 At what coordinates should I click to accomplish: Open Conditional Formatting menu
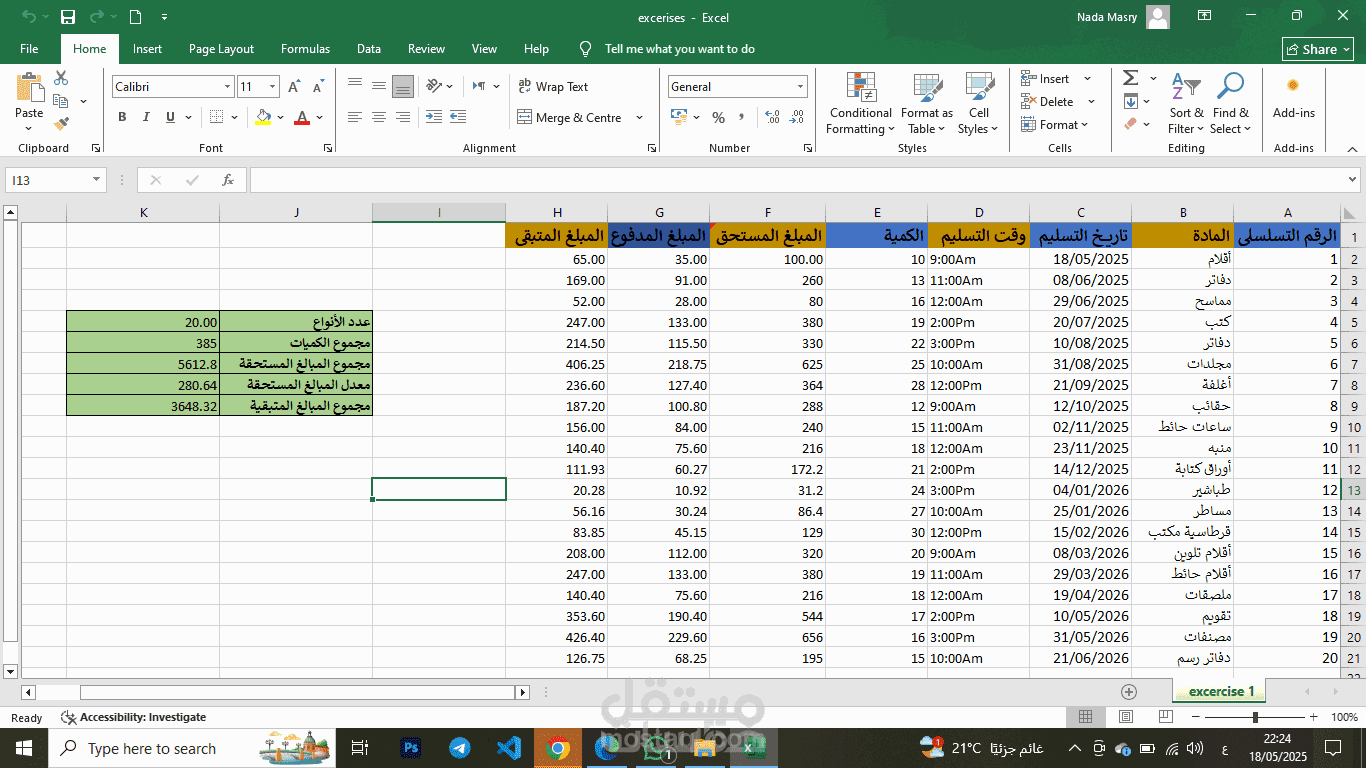click(860, 103)
